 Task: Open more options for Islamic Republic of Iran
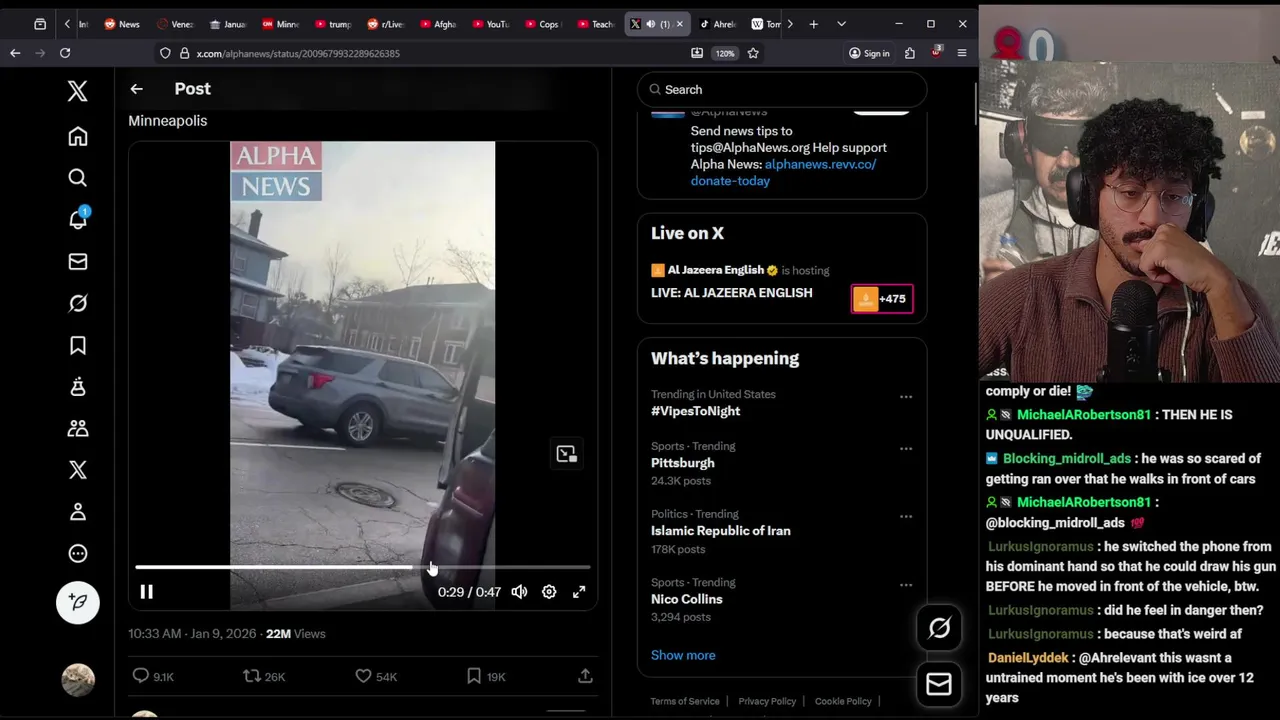[x=906, y=517]
